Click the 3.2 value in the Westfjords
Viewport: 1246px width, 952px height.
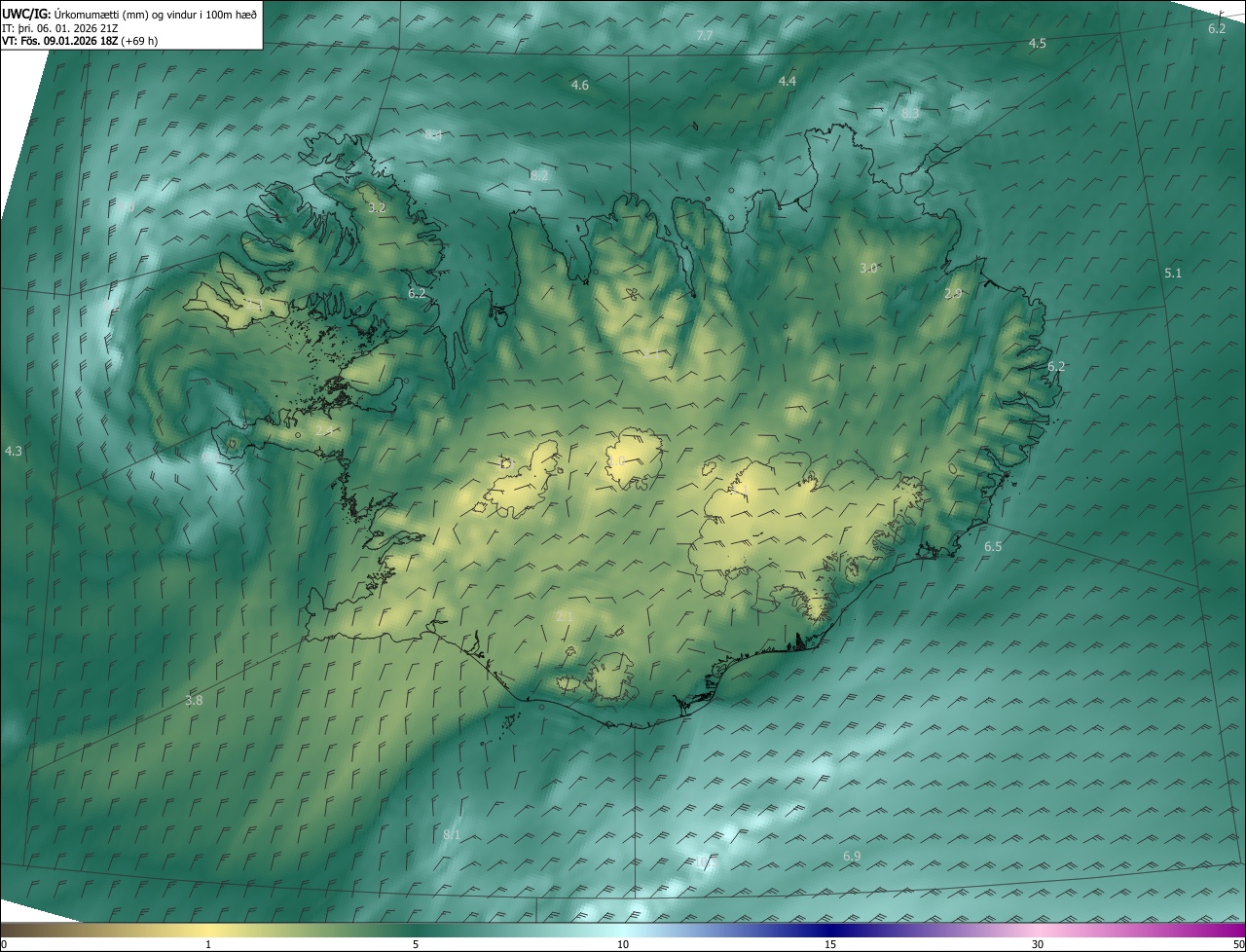pos(377,208)
